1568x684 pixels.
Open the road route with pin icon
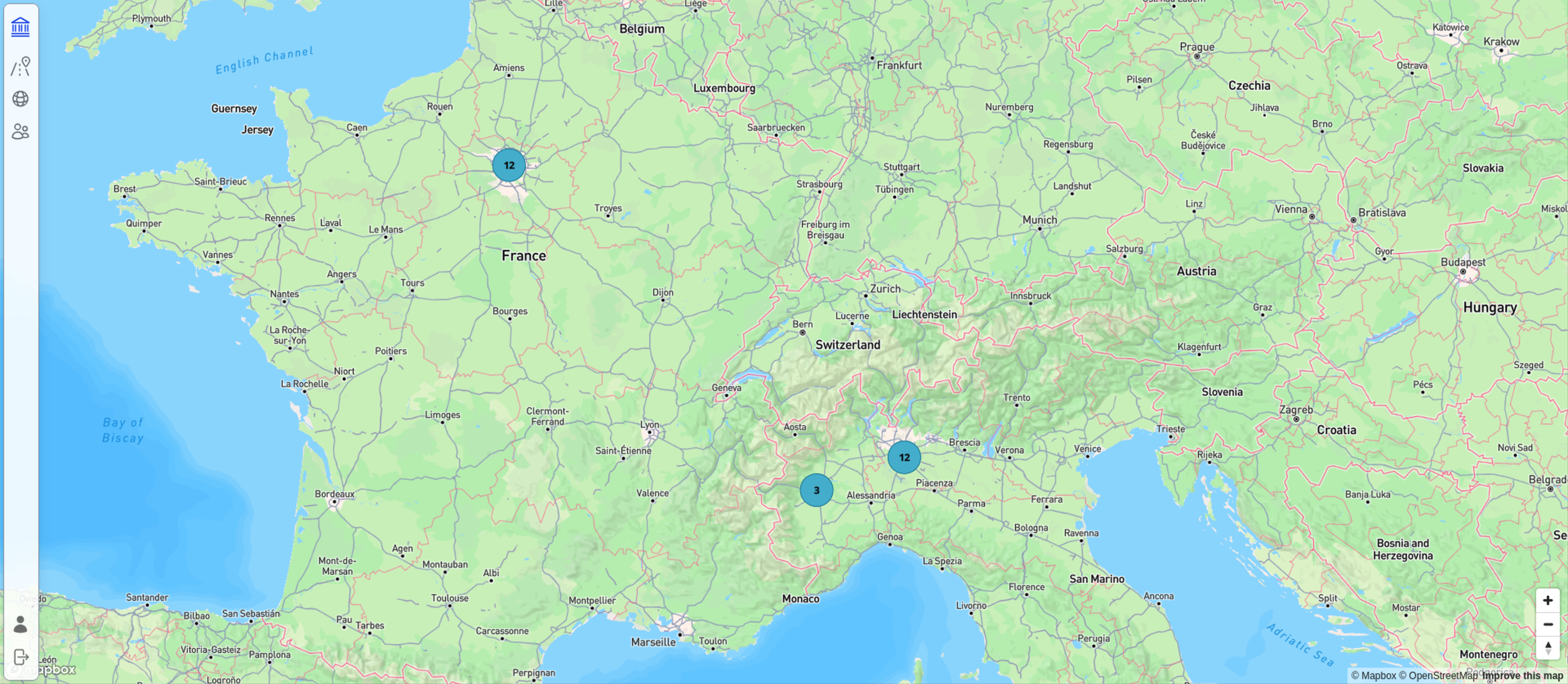tap(21, 66)
